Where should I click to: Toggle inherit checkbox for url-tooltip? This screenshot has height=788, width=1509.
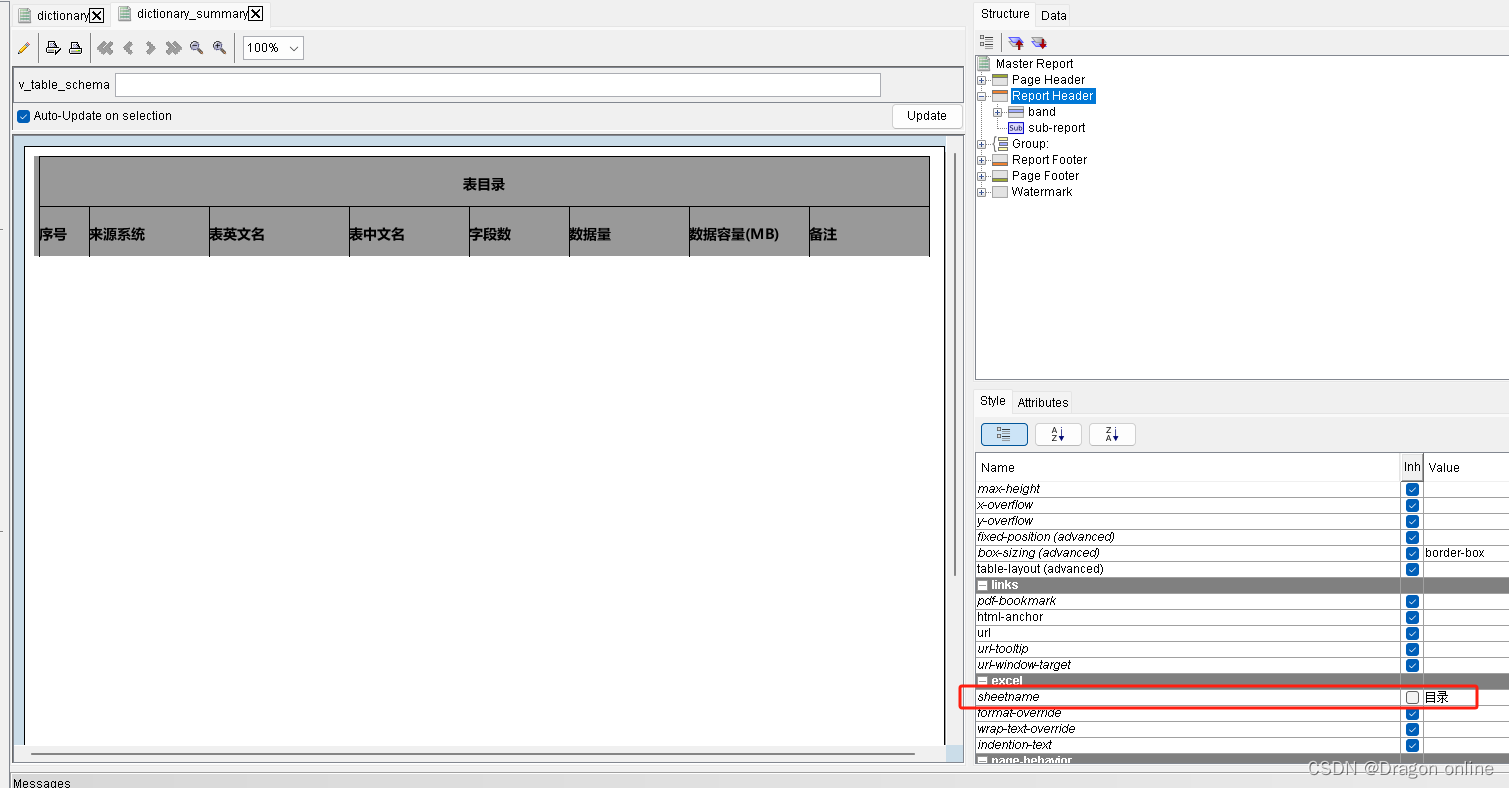(x=1412, y=649)
